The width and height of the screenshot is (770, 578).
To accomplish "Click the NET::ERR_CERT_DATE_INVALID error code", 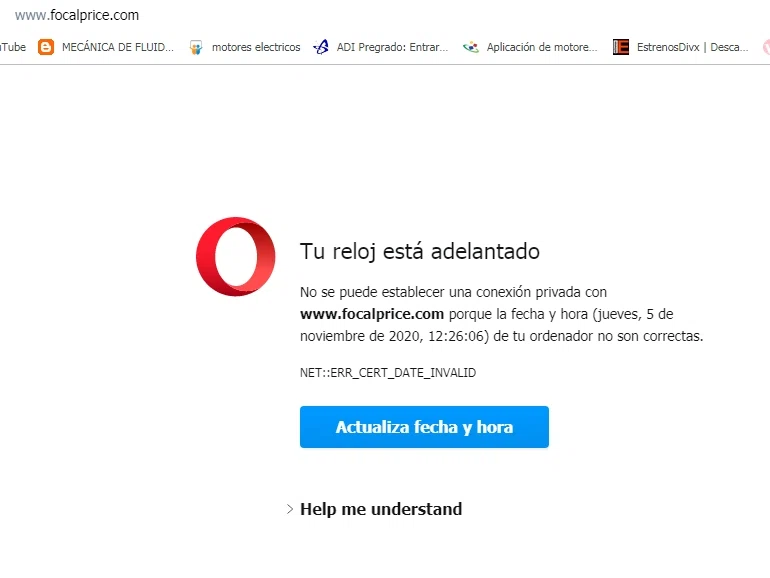I will (x=388, y=373).
